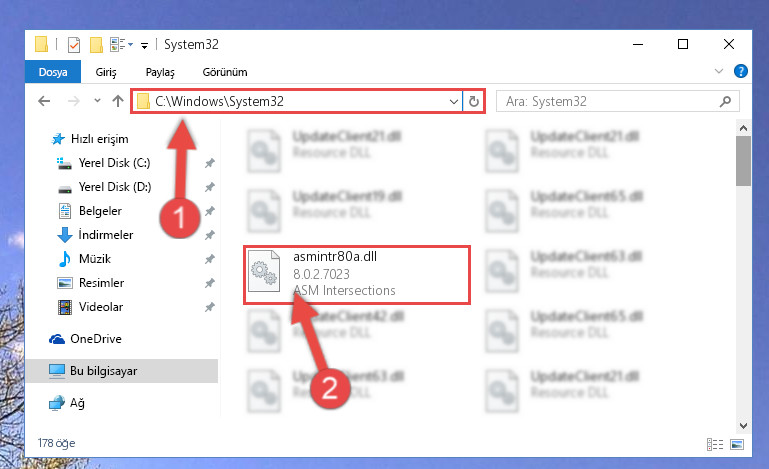Expand the address bar history dropdown
769x469 pixels.
(454, 102)
